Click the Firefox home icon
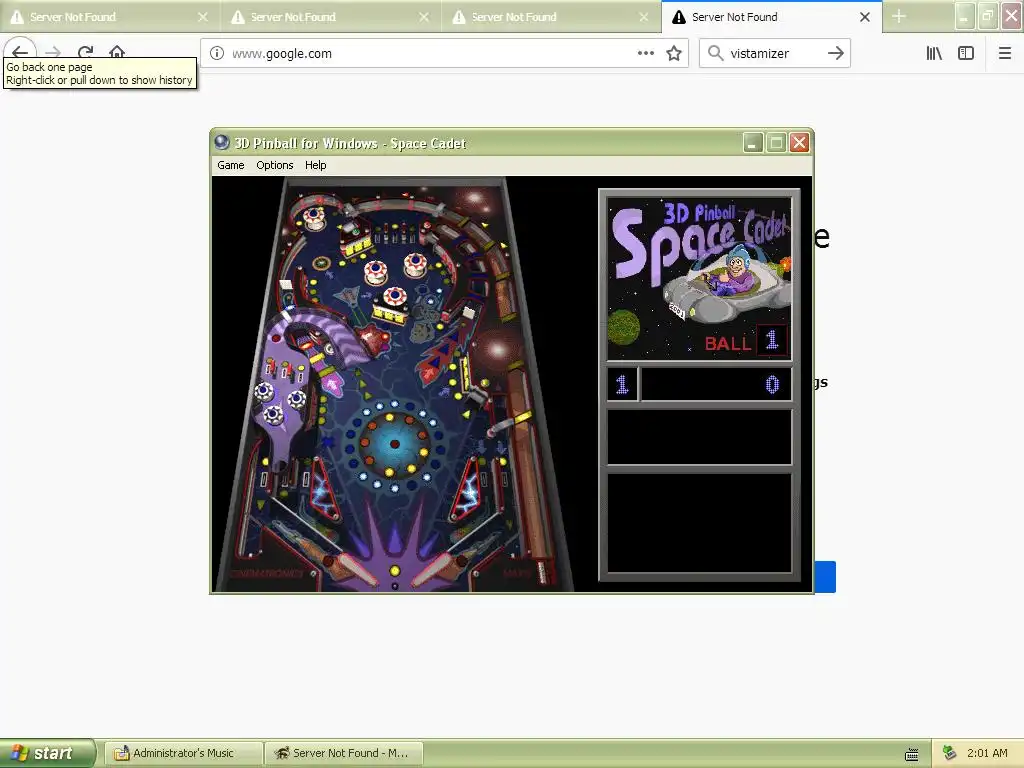1024x768 pixels. click(x=117, y=52)
